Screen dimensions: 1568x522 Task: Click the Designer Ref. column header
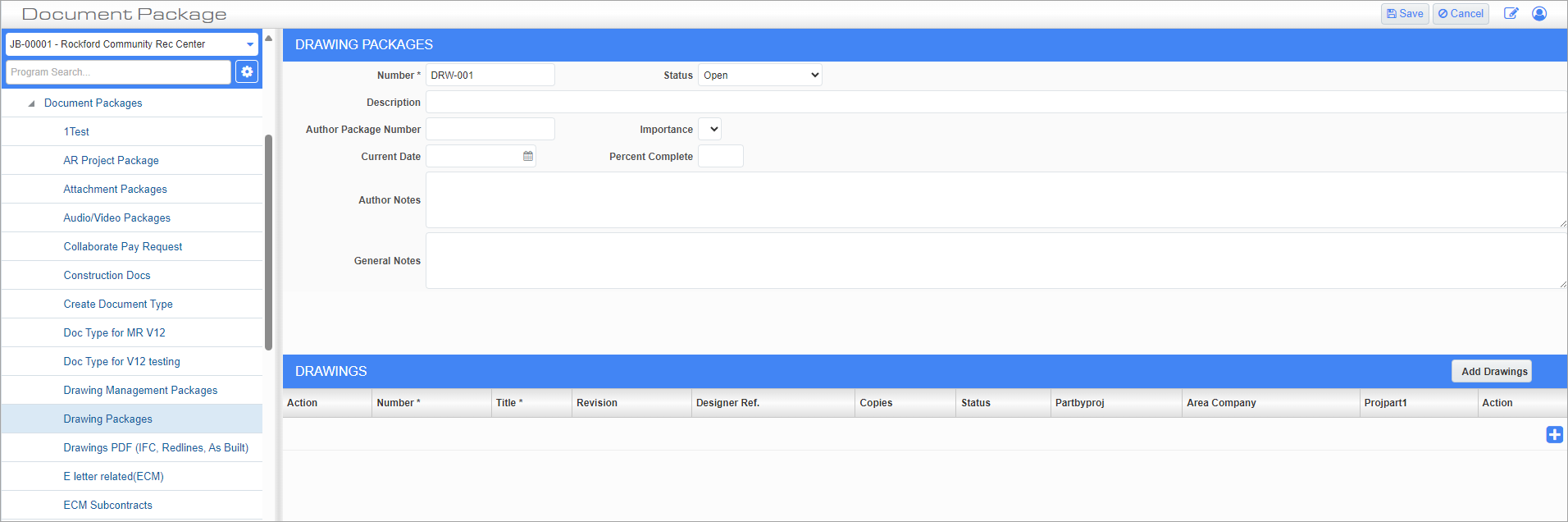click(x=727, y=403)
